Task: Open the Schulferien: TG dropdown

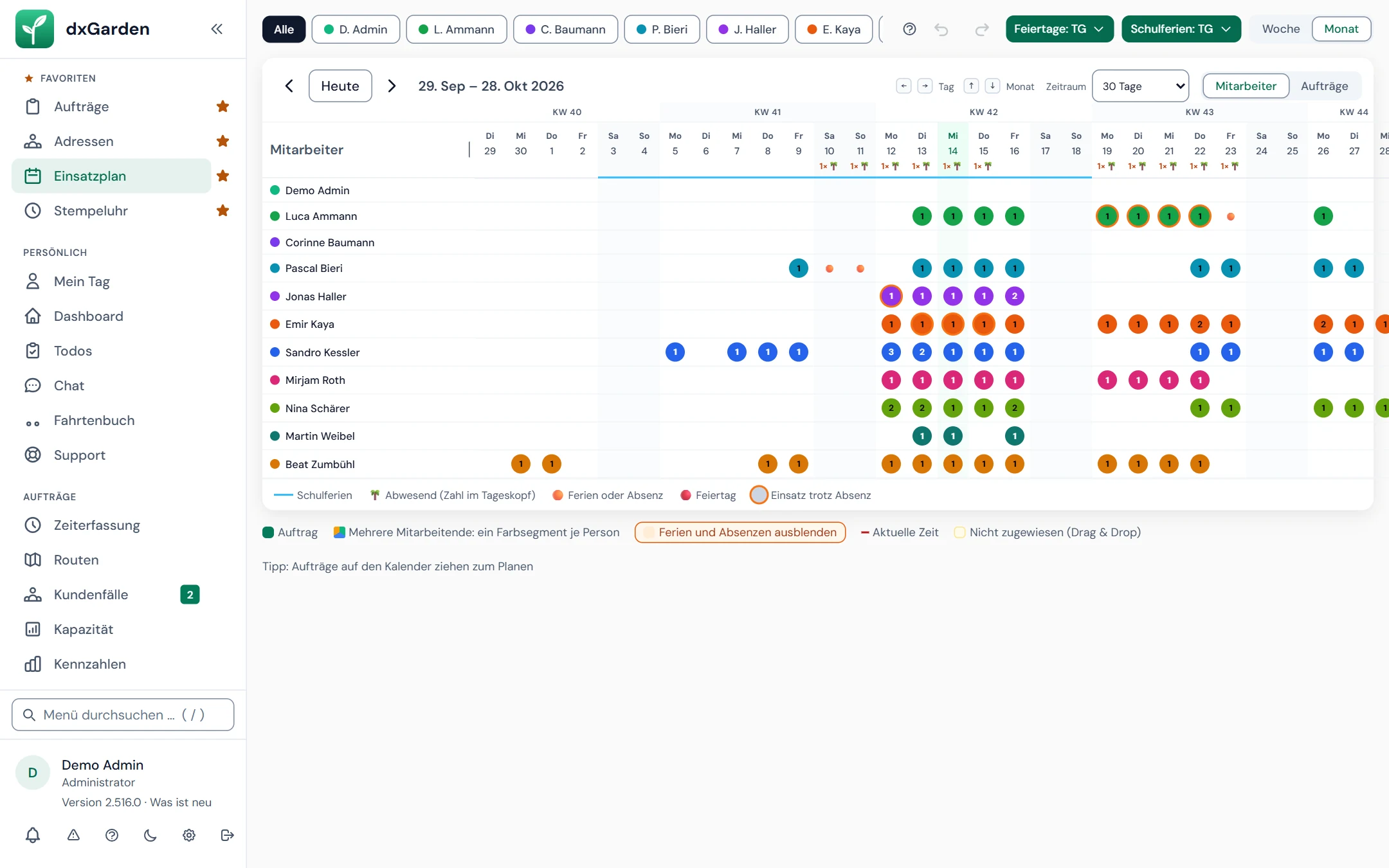Action: (1181, 29)
